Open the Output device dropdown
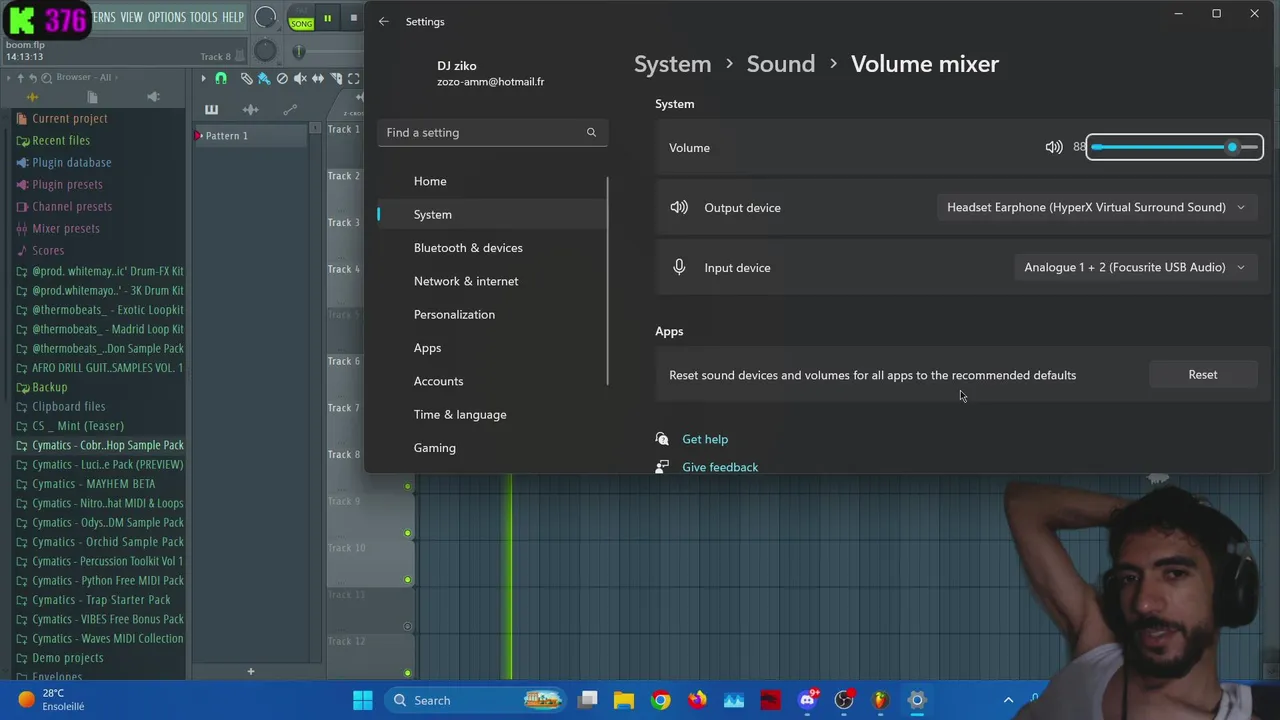This screenshot has width=1280, height=720. (1096, 207)
